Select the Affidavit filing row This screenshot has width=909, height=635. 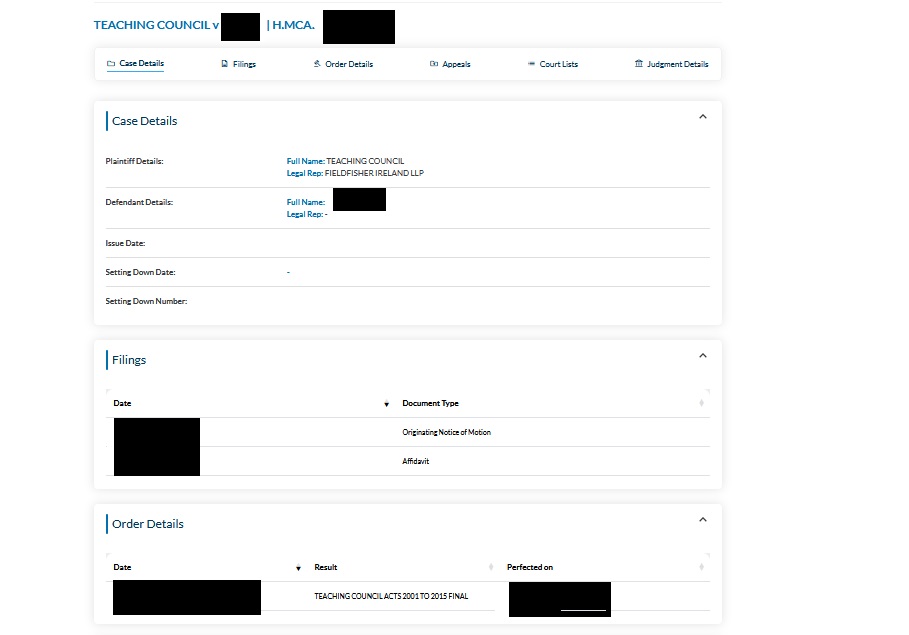pos(408,461)
